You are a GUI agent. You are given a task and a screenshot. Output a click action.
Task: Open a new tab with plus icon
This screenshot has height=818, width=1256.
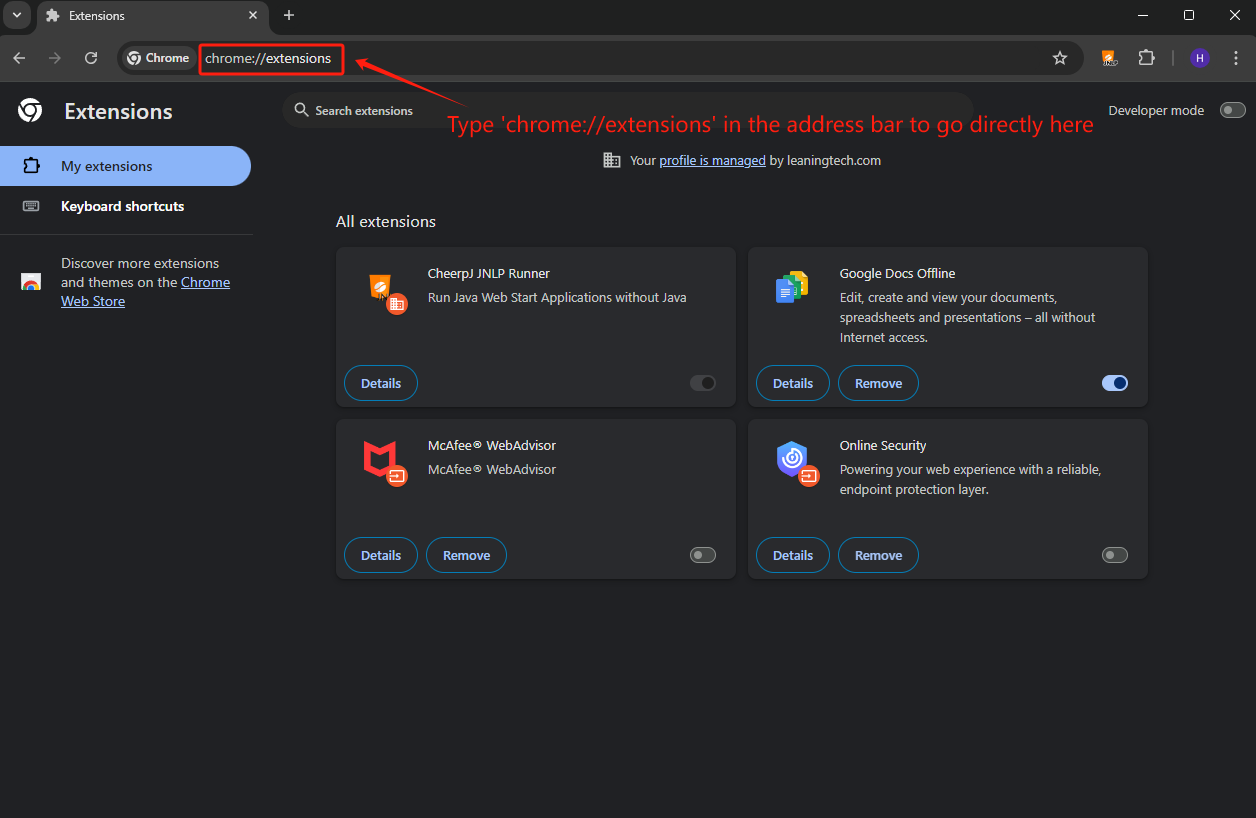tap(289, 15)
